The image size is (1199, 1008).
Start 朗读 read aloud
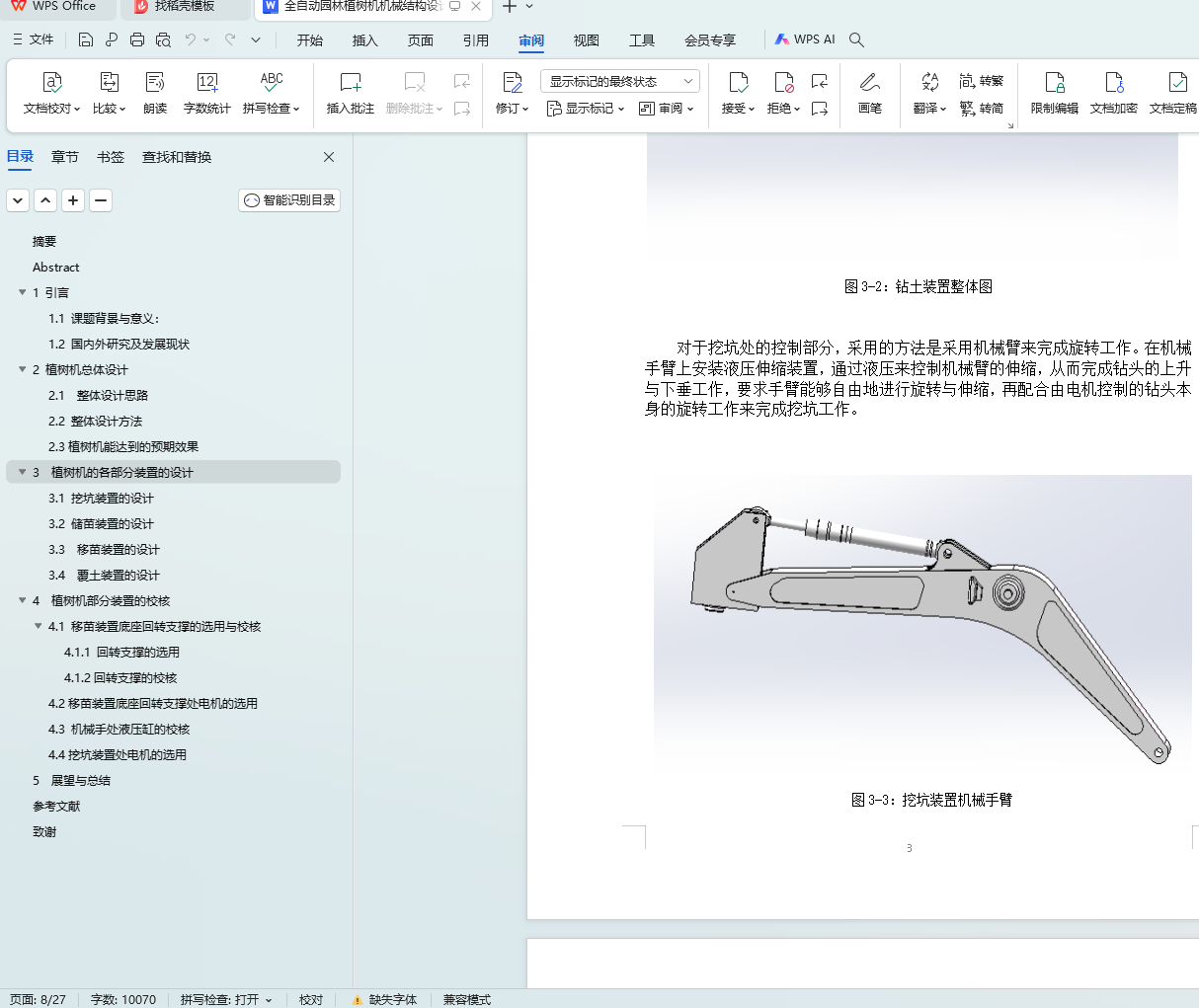point(155,93)
